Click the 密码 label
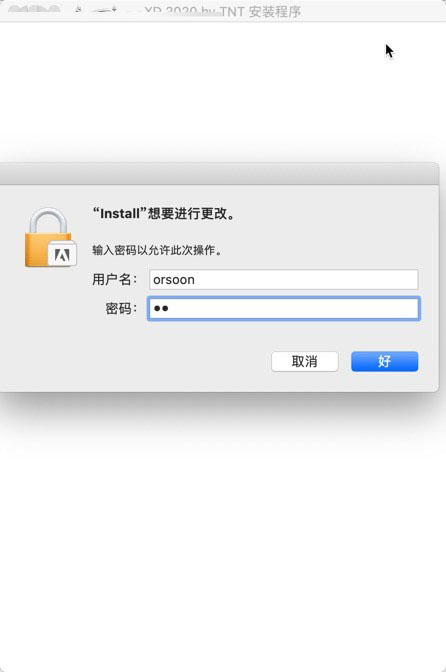 (x=121, y=308)
